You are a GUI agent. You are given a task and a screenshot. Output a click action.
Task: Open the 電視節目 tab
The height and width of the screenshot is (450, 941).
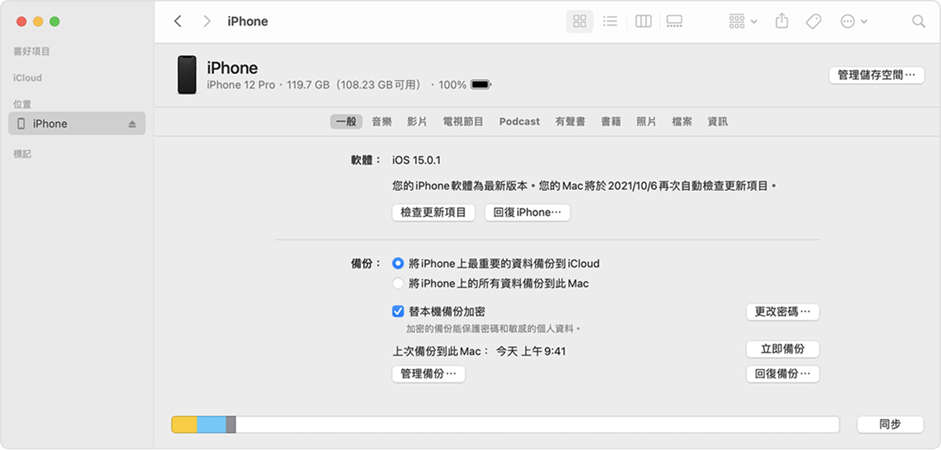pyautogui.click(x=463, y=122)
